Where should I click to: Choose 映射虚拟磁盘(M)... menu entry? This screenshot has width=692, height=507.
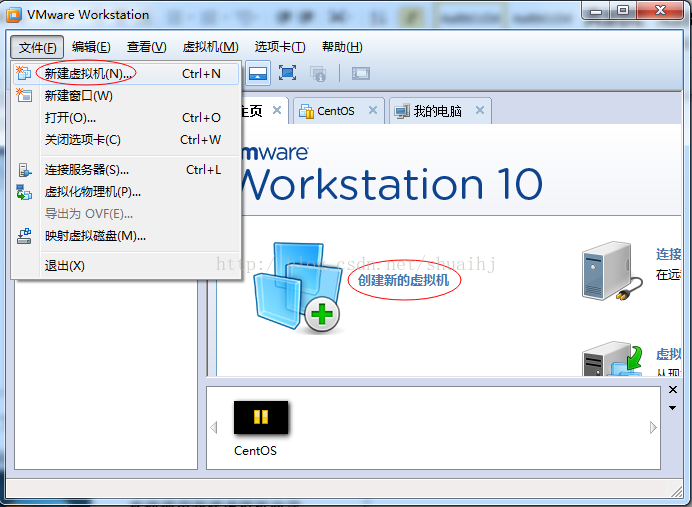click(126, 236)
